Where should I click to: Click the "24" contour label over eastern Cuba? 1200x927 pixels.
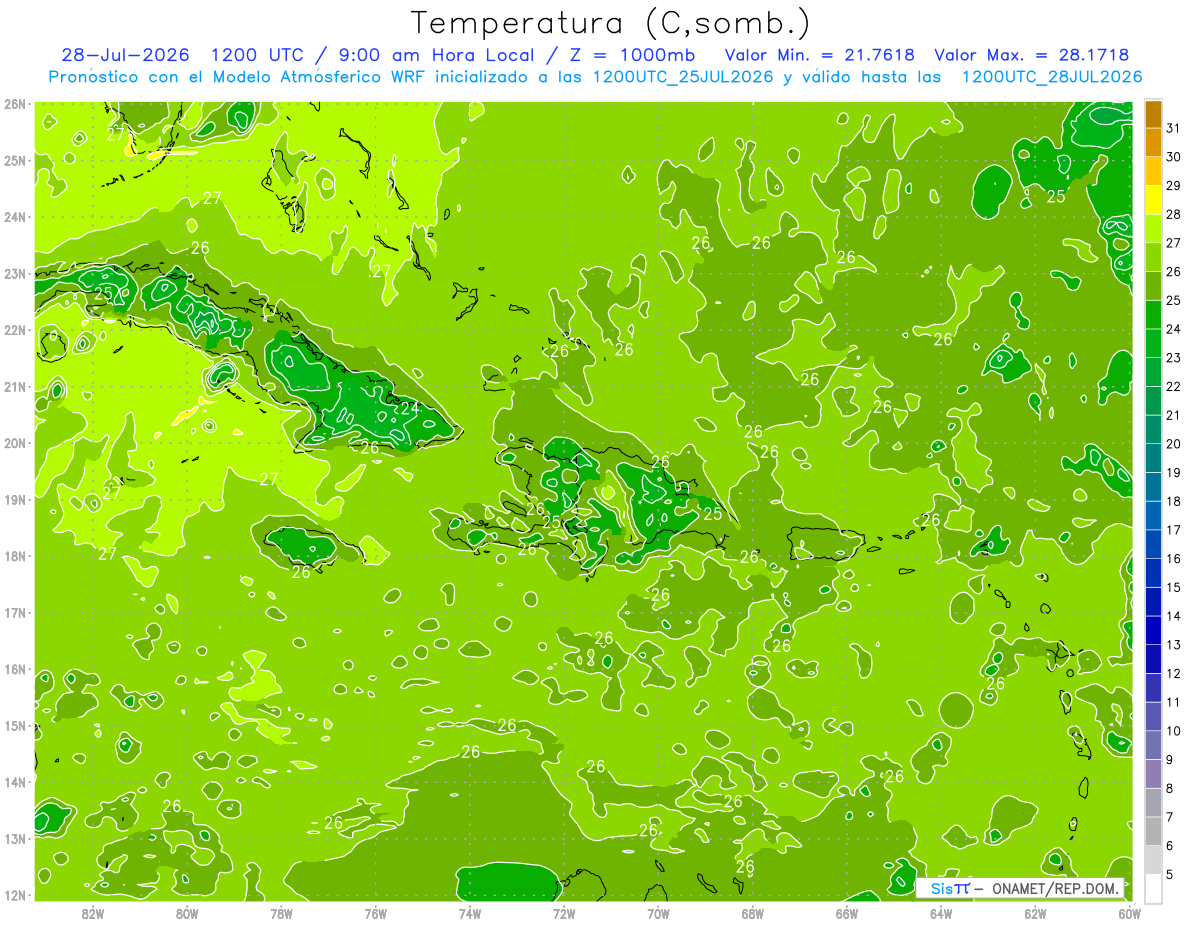click(x=409, y=408)
